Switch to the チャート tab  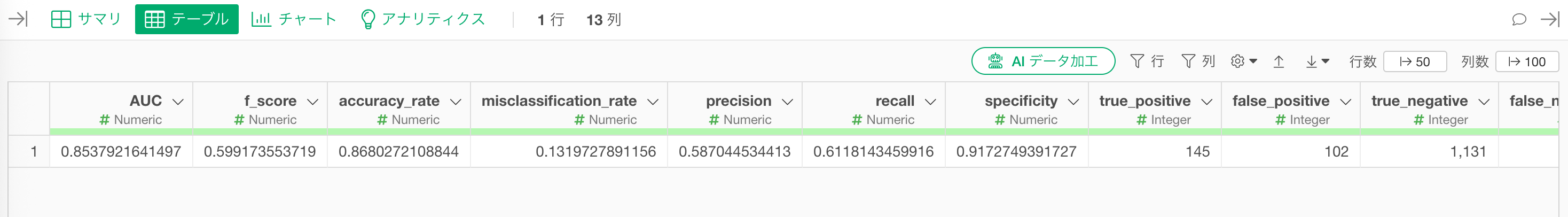pyautogui.click(x=294, y=19)
